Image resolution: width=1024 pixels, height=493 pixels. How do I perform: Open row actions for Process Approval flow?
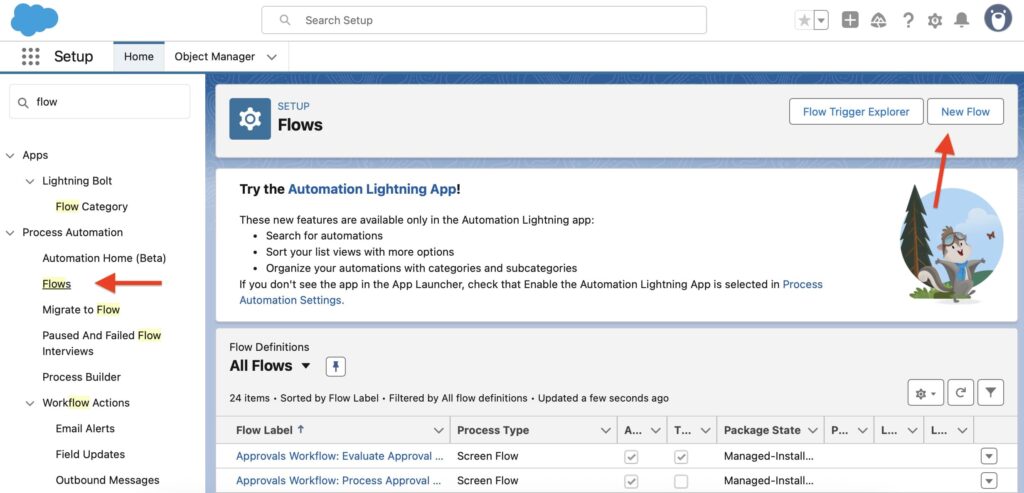[x=989, y=481]
